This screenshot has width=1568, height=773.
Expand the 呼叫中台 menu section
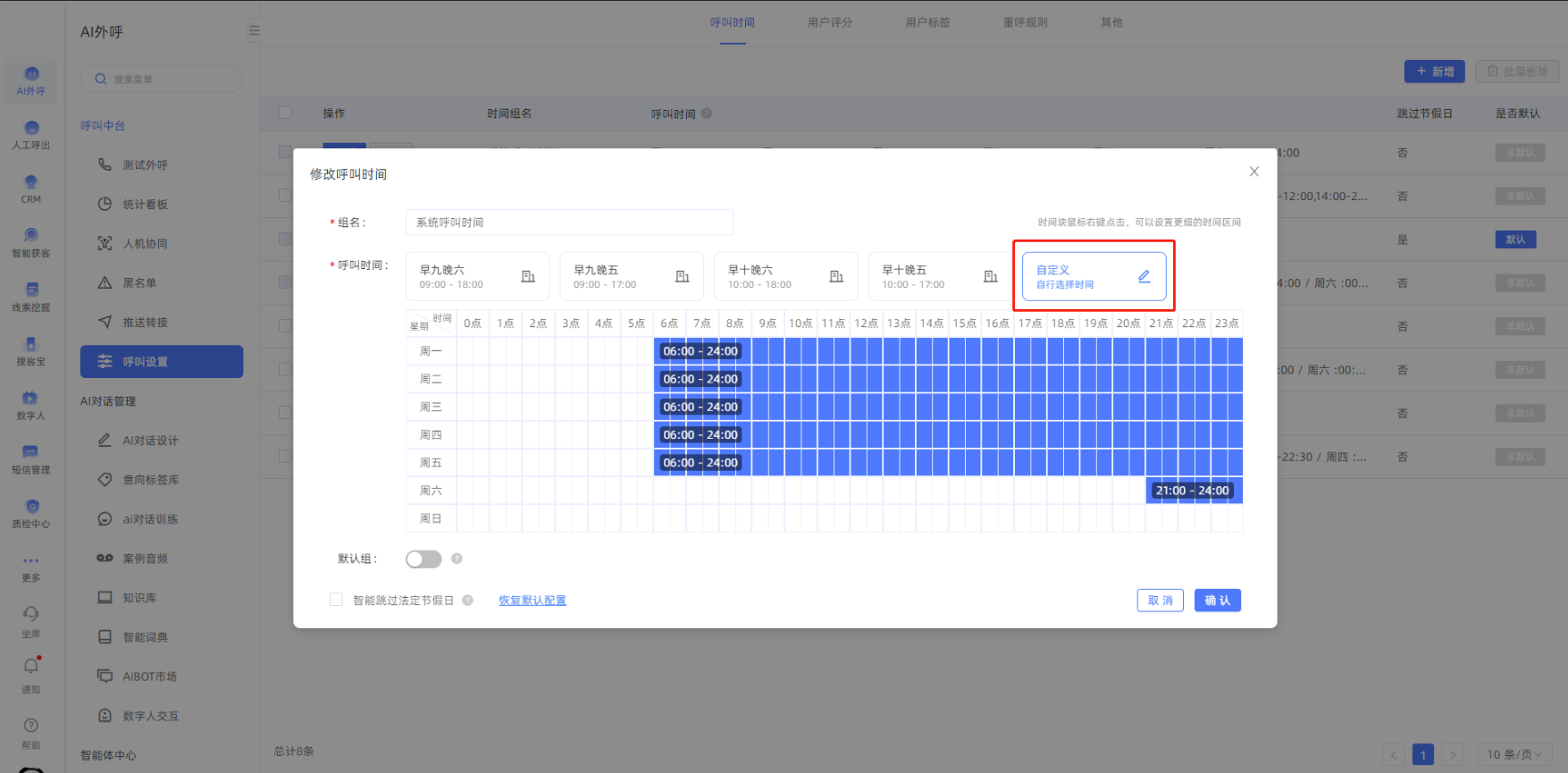point(103,126)
